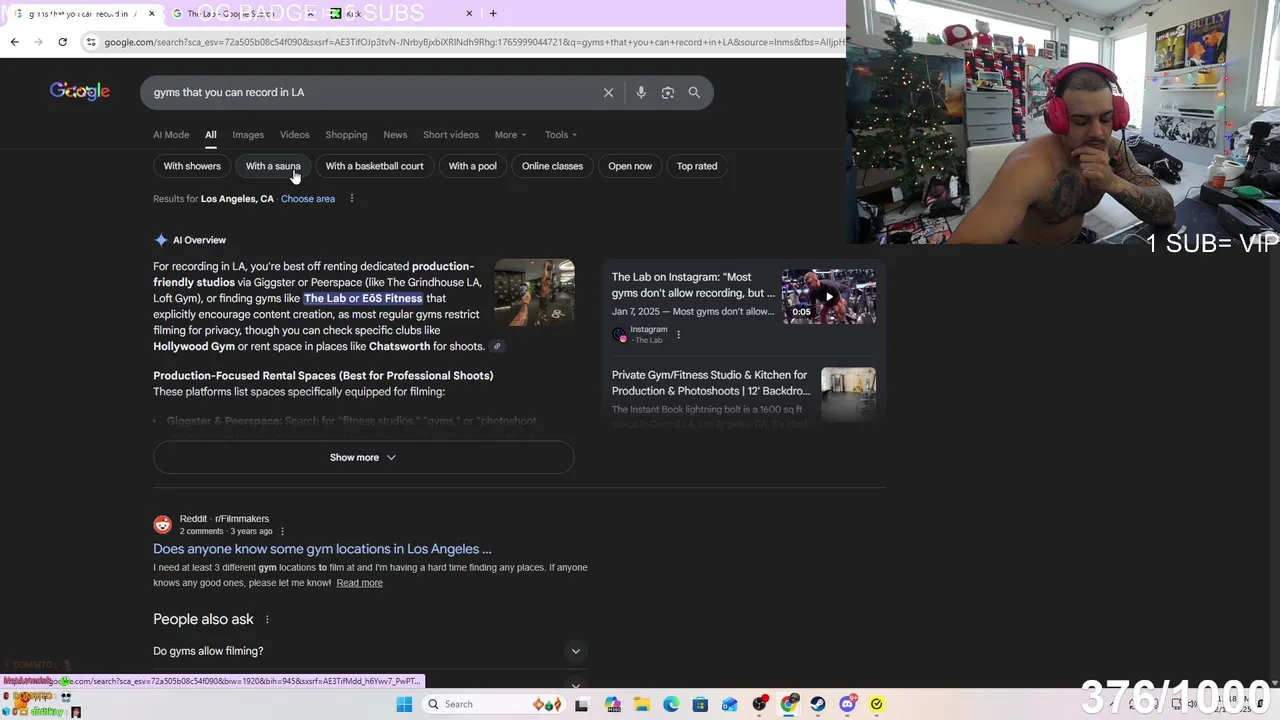
Task: Click the 'Choose area' link
Action: (x=308, y=199)
